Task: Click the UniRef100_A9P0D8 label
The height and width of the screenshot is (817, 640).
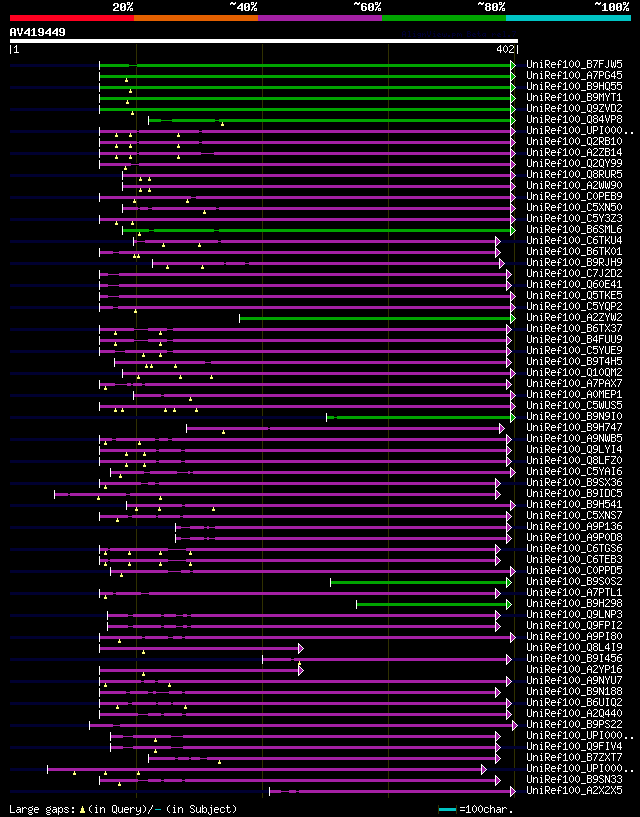Action: [x=574, y=538]
